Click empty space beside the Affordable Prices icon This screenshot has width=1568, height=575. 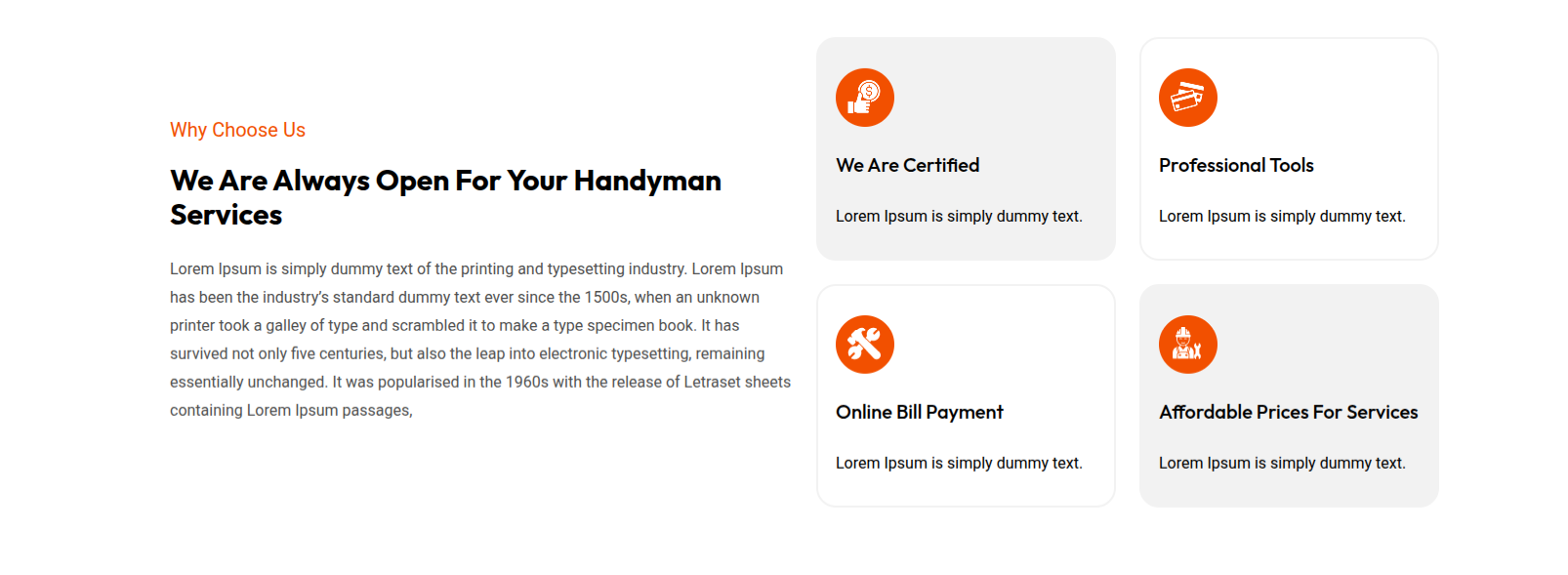[1328, 345]
